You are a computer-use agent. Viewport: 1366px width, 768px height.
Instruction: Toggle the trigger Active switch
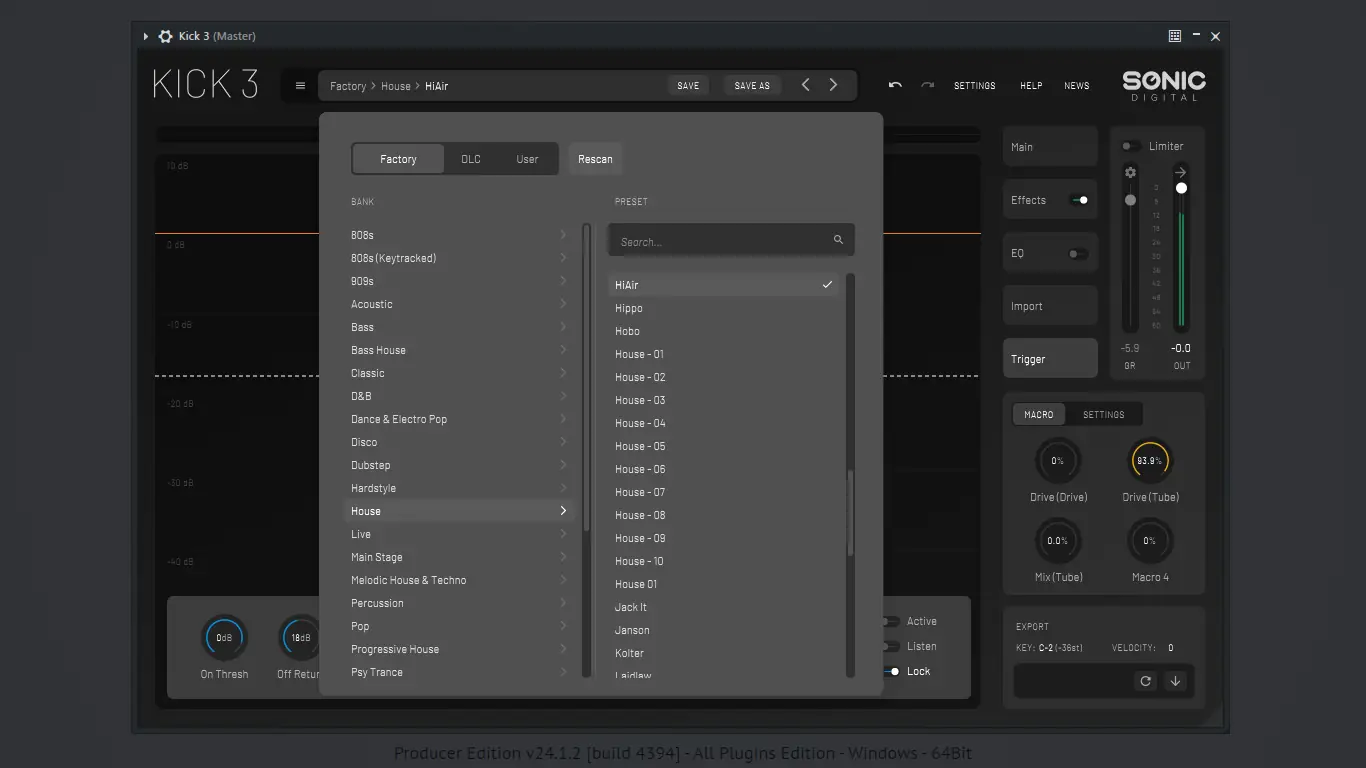coord(890,621)
